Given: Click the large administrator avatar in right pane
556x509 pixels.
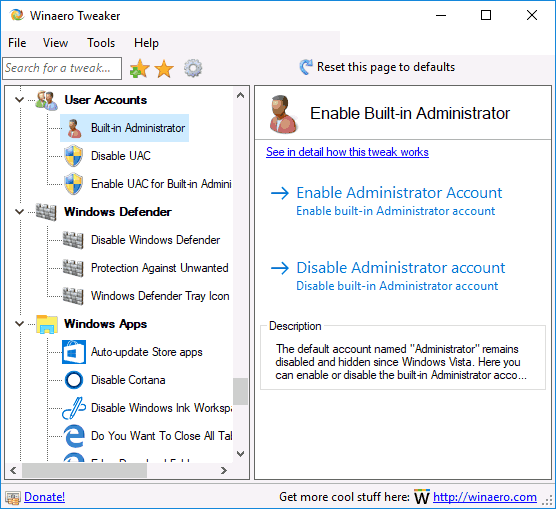Looking at the screenshot, I should click(283, 114).
